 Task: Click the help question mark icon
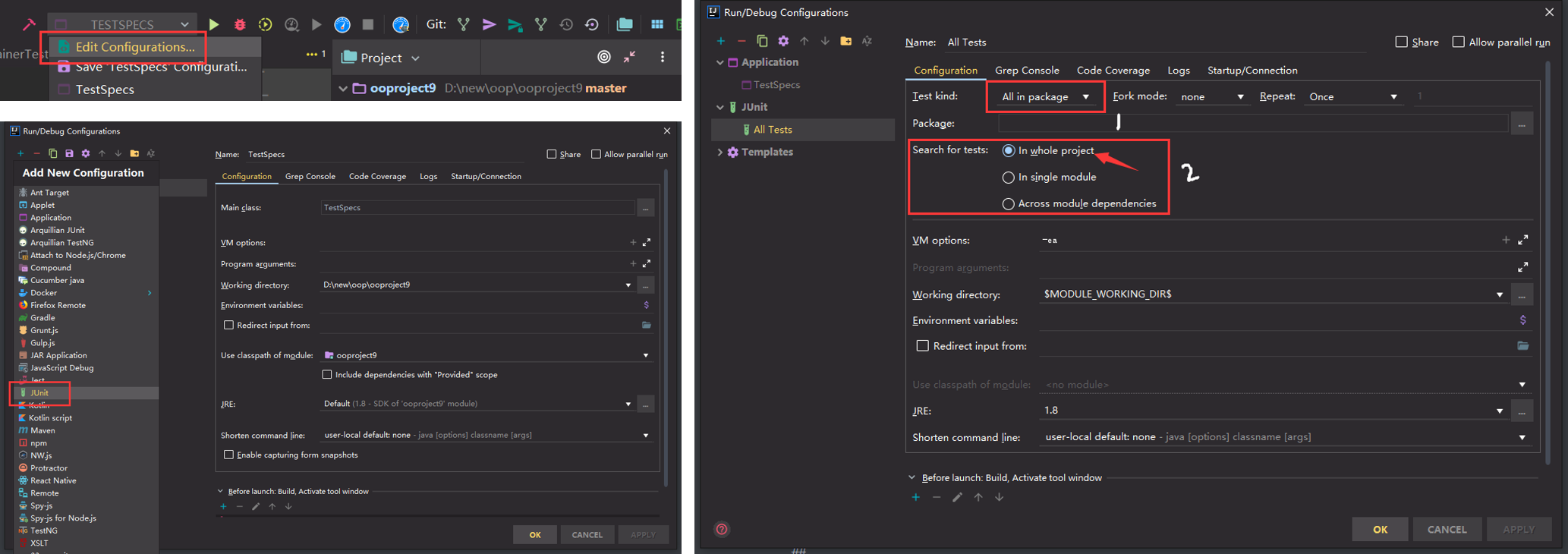point(722,530)
